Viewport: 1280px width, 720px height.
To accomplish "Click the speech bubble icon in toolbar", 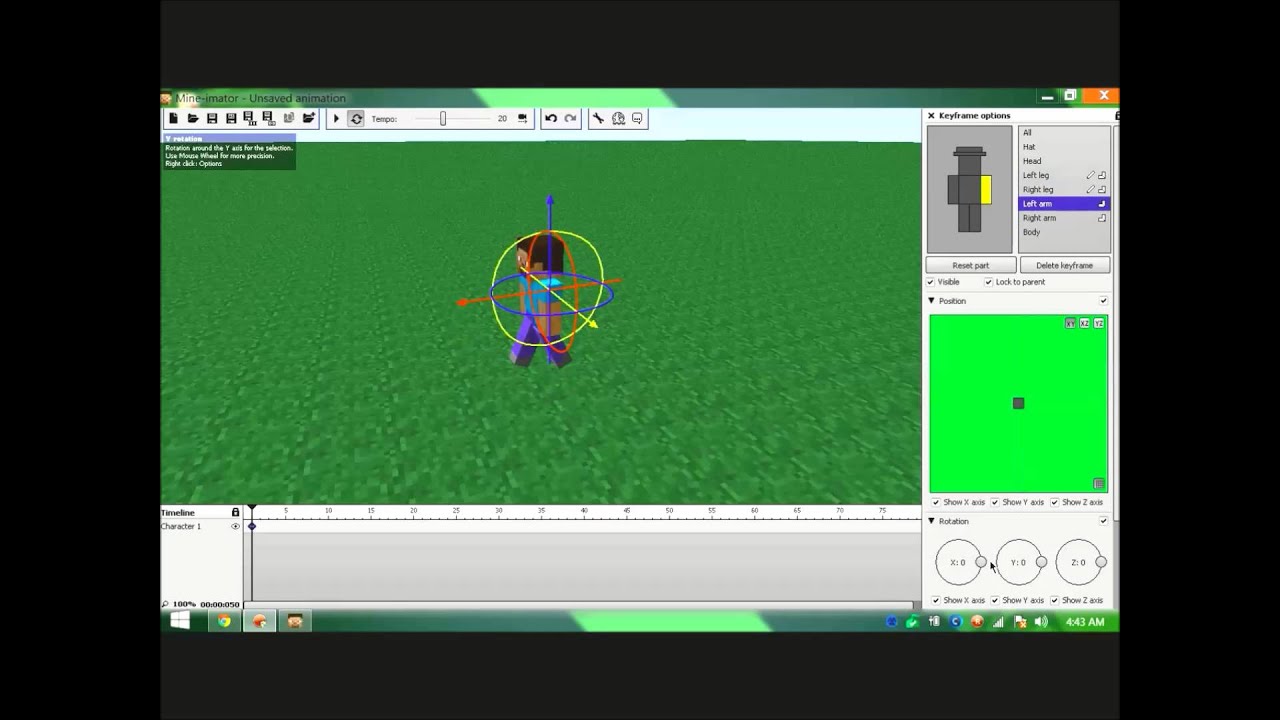I will click(637, 118).
